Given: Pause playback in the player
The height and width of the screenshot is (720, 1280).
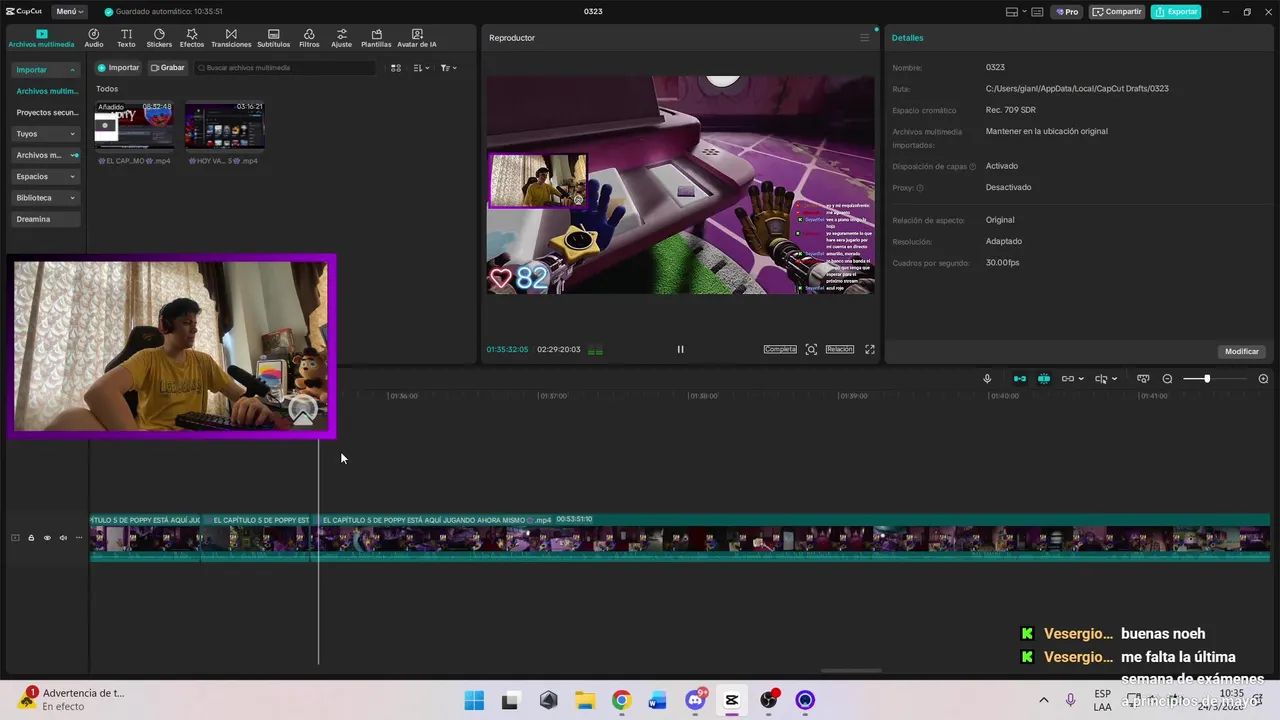Looking at the screenshot, I should [x=680, y=349].
